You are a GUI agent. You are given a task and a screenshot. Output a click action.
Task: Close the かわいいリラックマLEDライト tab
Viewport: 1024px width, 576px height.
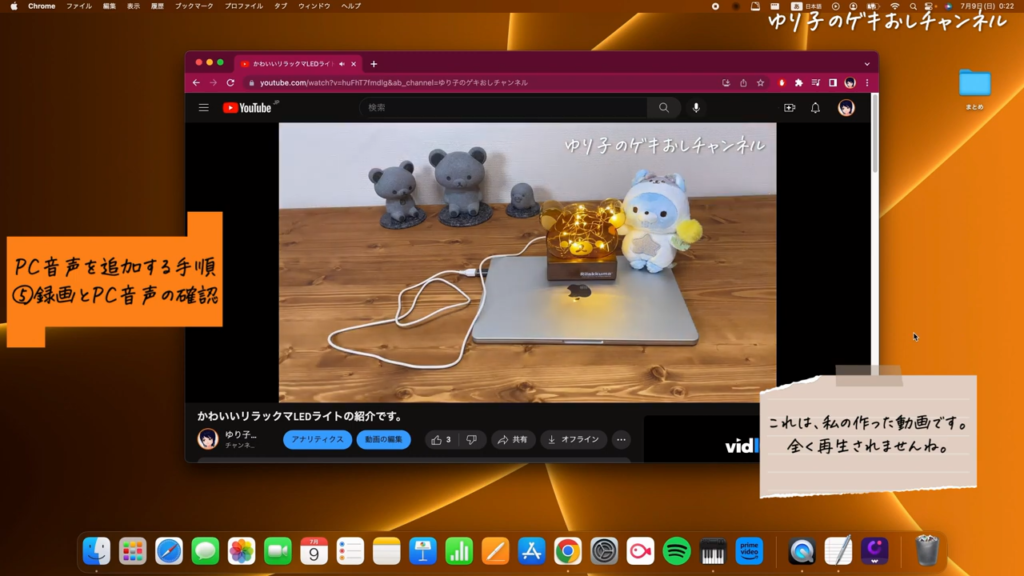(353, 64)
